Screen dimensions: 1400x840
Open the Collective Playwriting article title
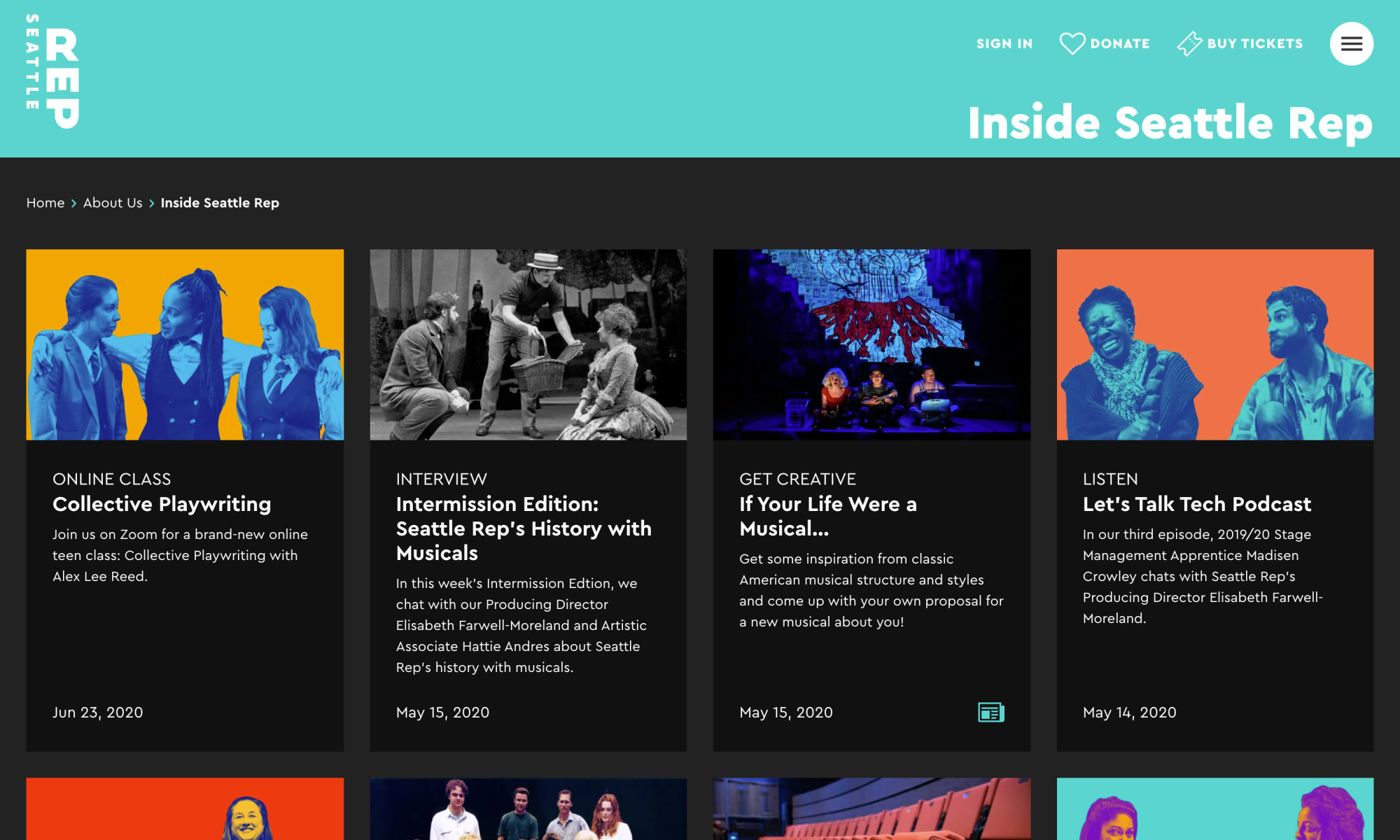click(161, 504)
